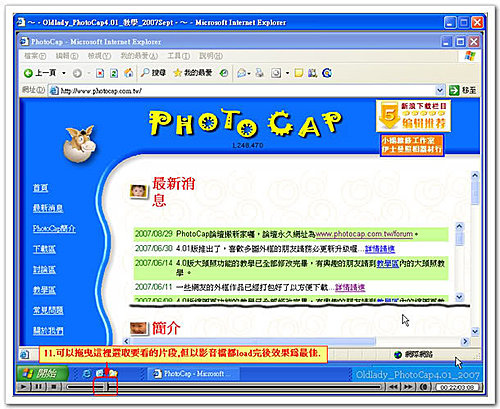Click the 網際網路 zone in status bar
500x409 pixels.
[413, 354]
